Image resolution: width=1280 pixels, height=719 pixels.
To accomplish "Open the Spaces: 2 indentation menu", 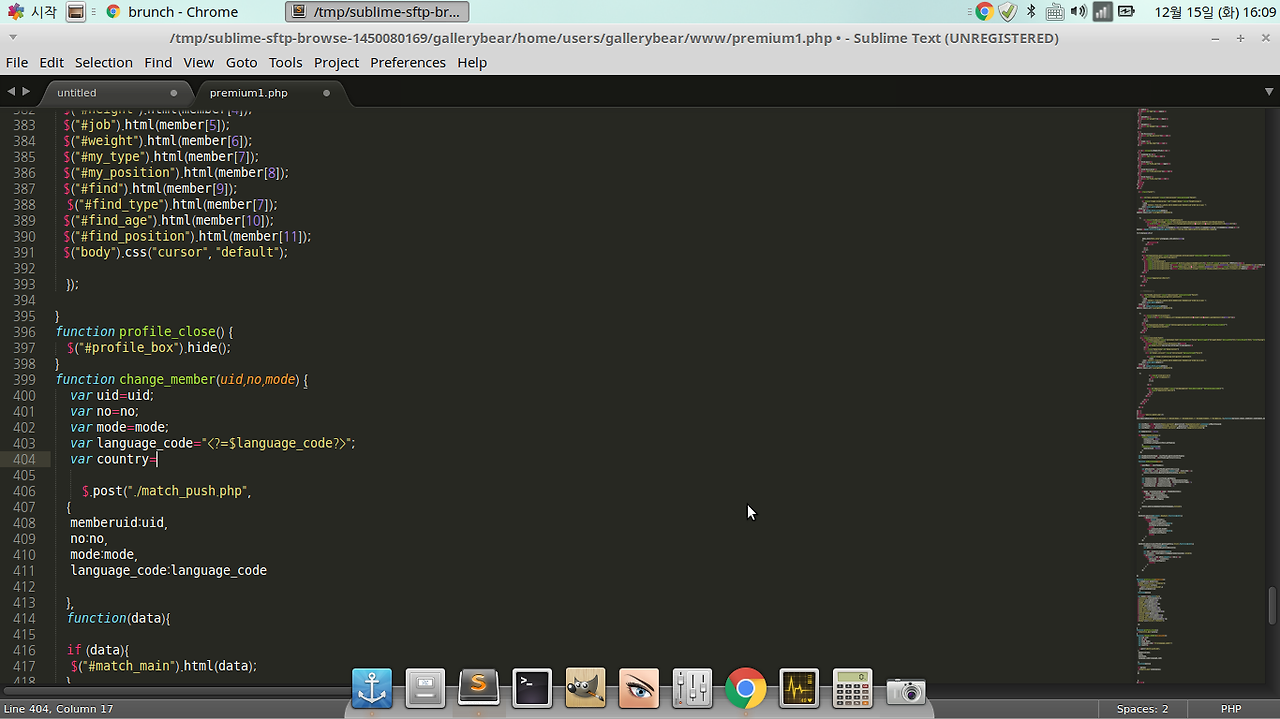I will click(x=1142, y=708).
